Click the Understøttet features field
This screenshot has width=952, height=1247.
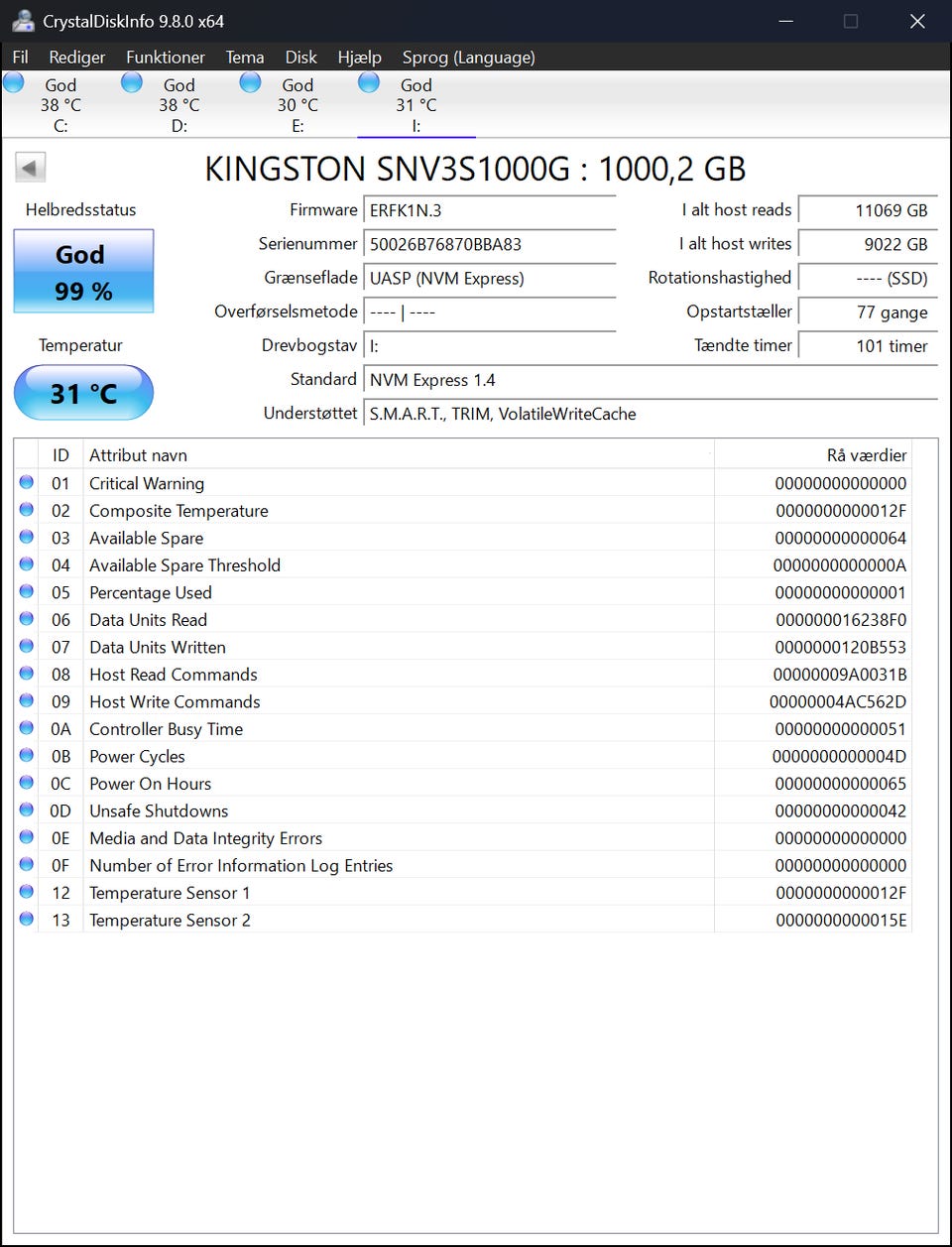point(651,414)
